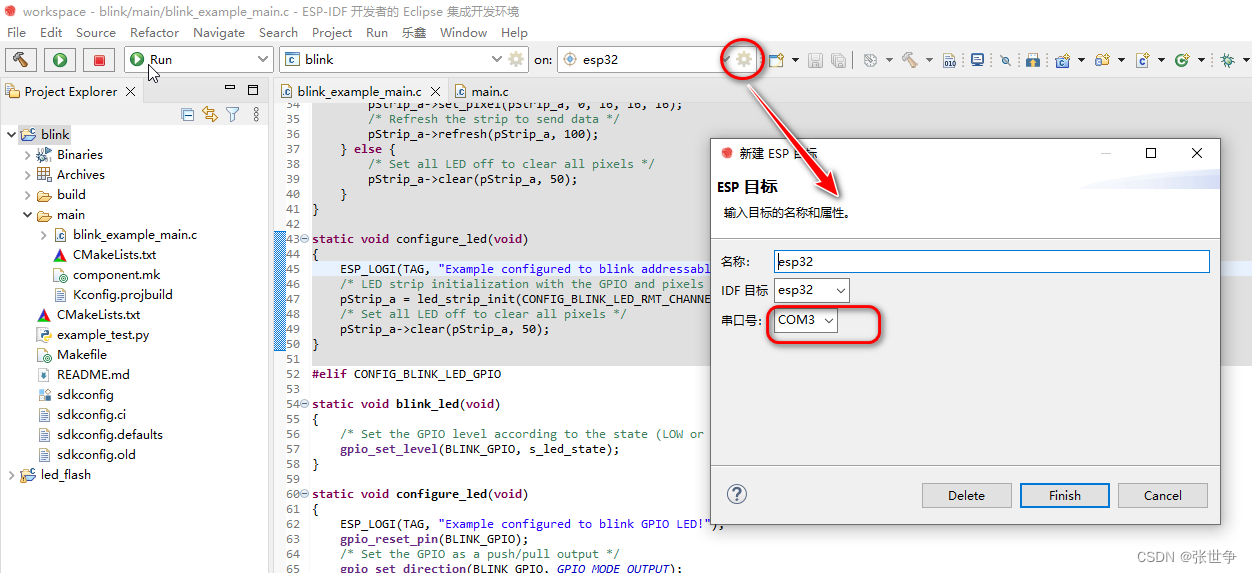Click the green Launch run button
This screenshot has width=1252, height=573.
pyautogui.click(x=60, y=60)
